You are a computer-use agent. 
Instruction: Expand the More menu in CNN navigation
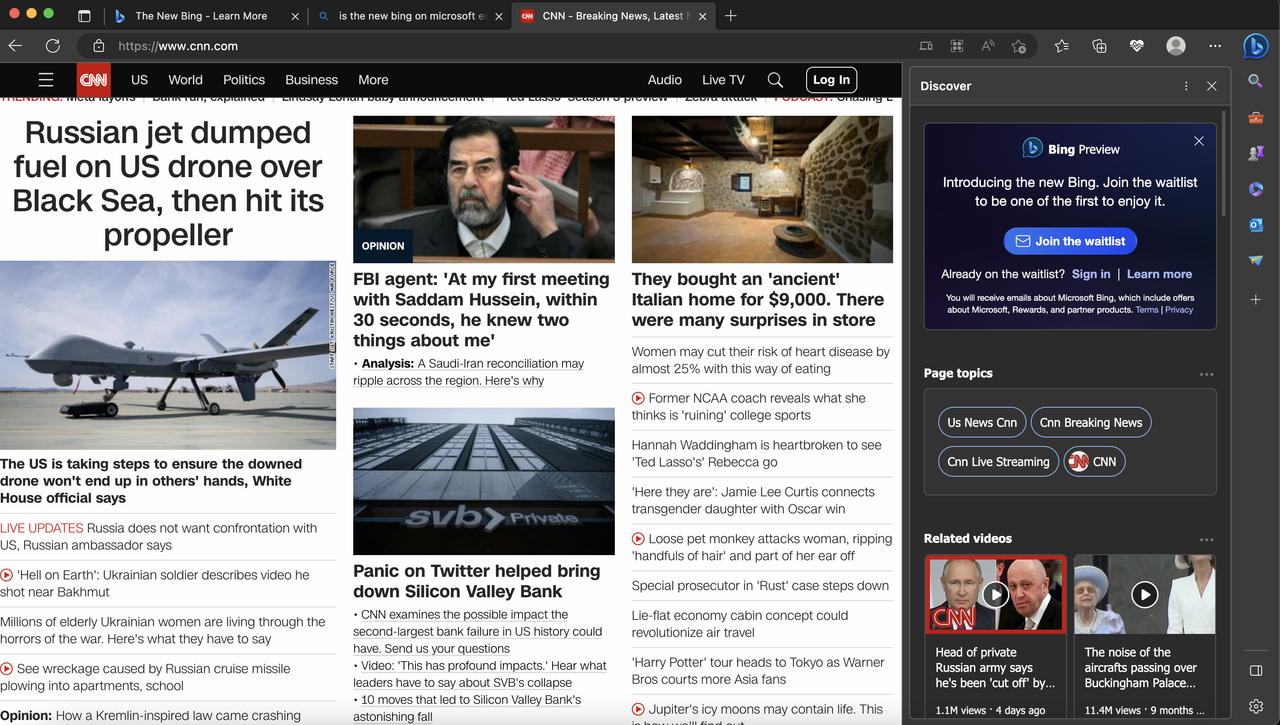click(372, 79)
